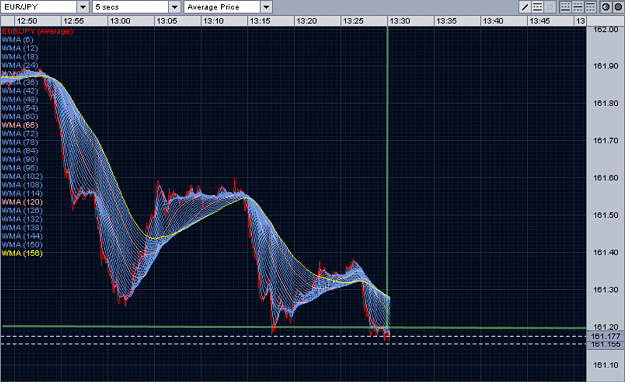Click the EUR/JPY (Average) legend label
625x382 pixels.
pos(37,31)
